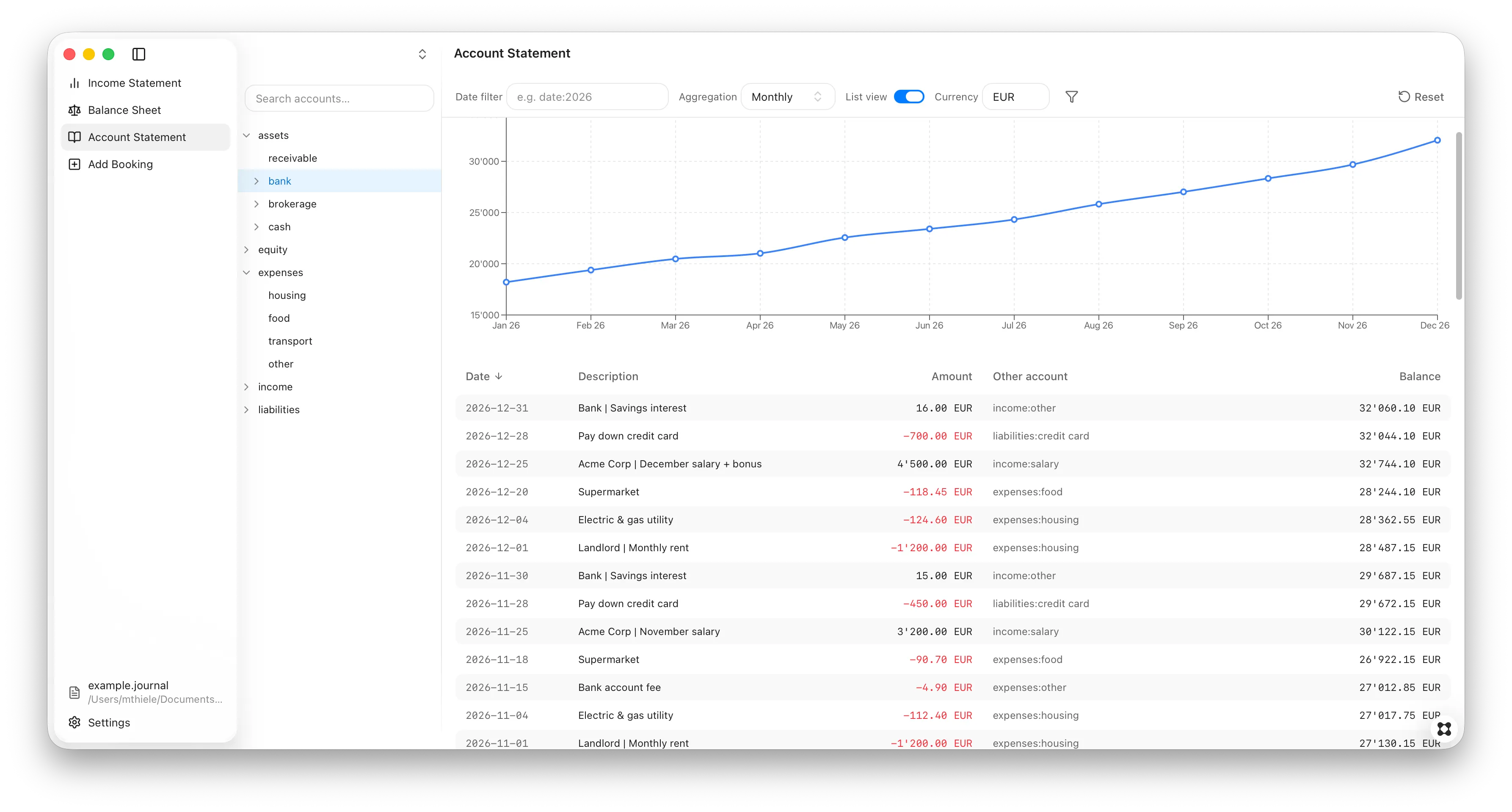The width and height of the screenshot is (1512, 812).
Task: Expand the equity tree node
Action: click(246, 249)
